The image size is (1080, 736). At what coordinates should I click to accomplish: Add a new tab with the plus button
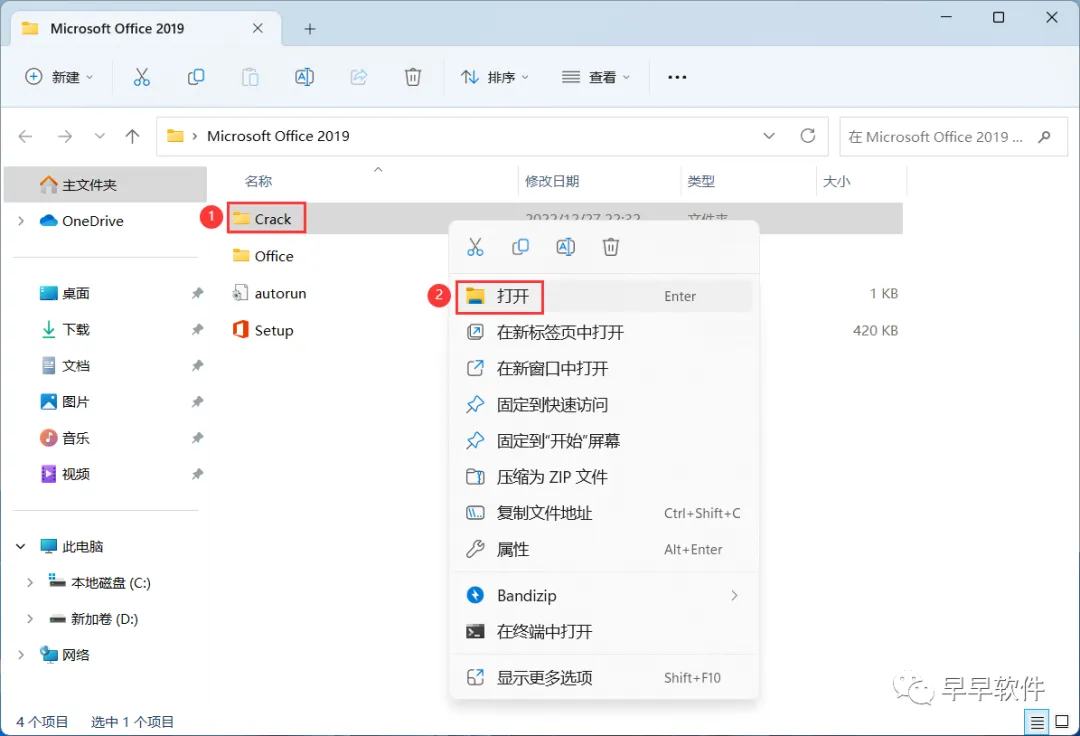pyautogui.click(x=310, y=29)
